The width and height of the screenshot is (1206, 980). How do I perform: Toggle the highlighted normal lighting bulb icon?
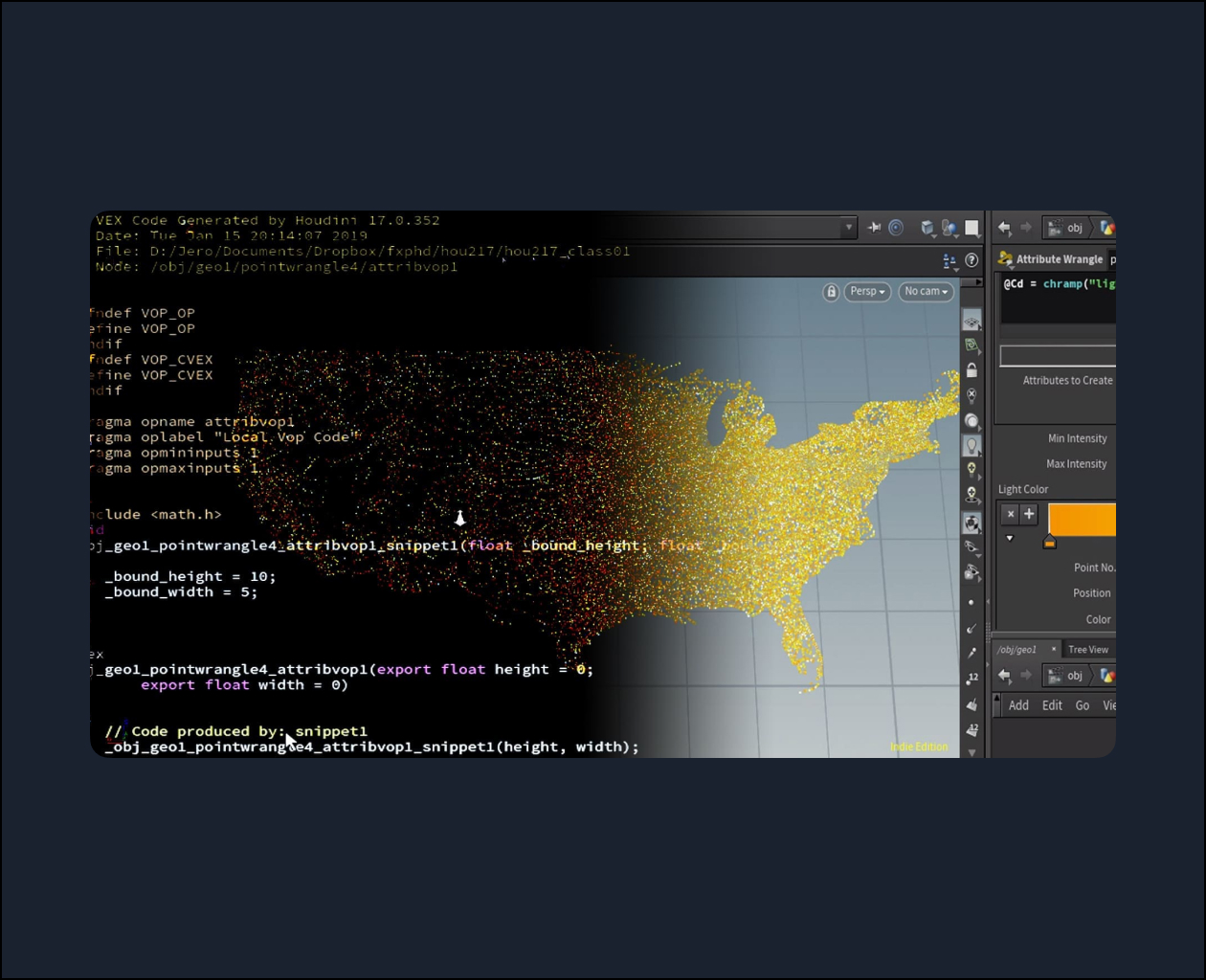click(971, 446)
